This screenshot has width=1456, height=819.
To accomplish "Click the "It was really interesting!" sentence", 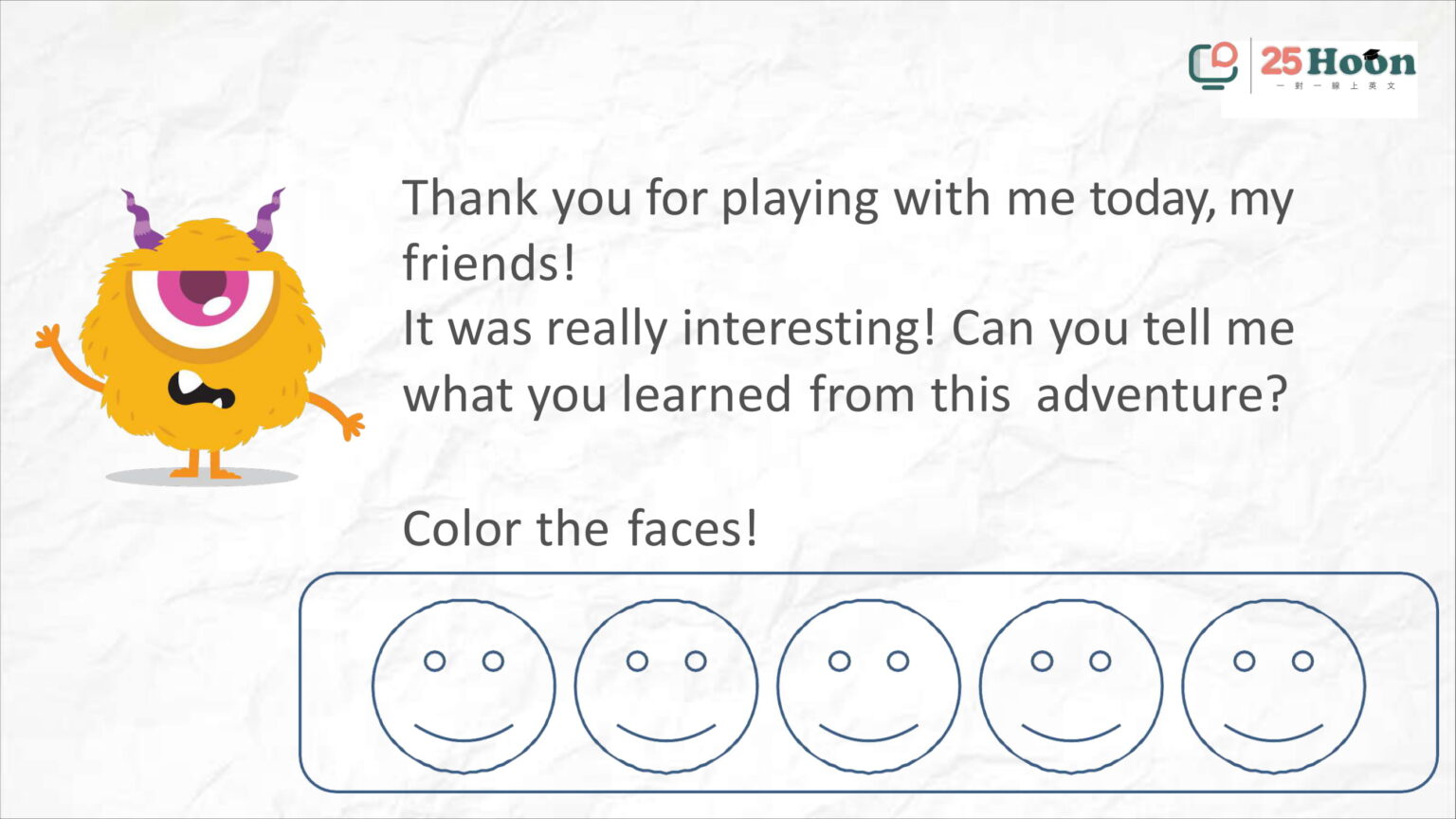I will [x=669, y=330].
